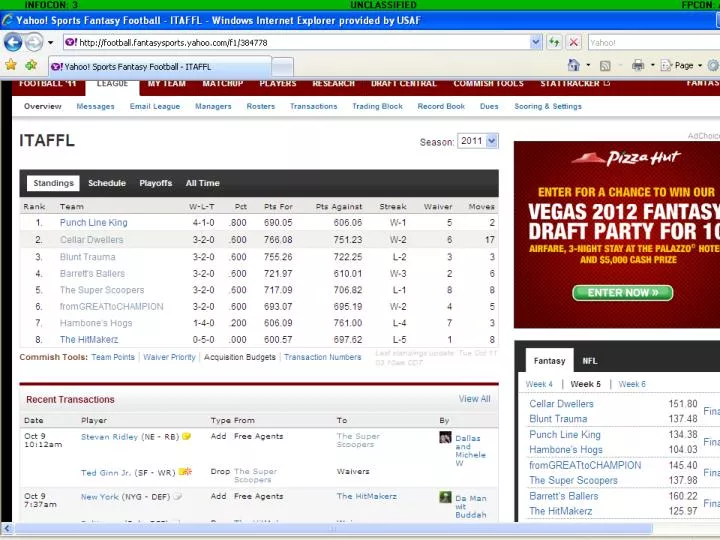Open Cellar Dwellers in the scoreboard

coord(562,404)
